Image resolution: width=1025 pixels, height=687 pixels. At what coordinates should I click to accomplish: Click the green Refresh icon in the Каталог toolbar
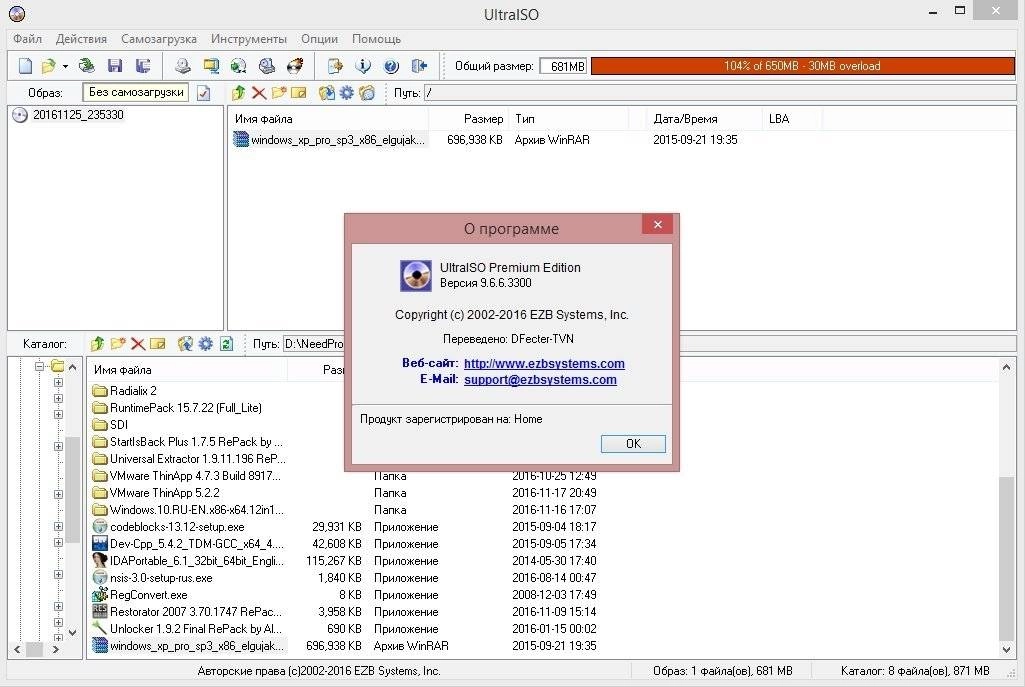pyautogui.click(x=226, y=343)
